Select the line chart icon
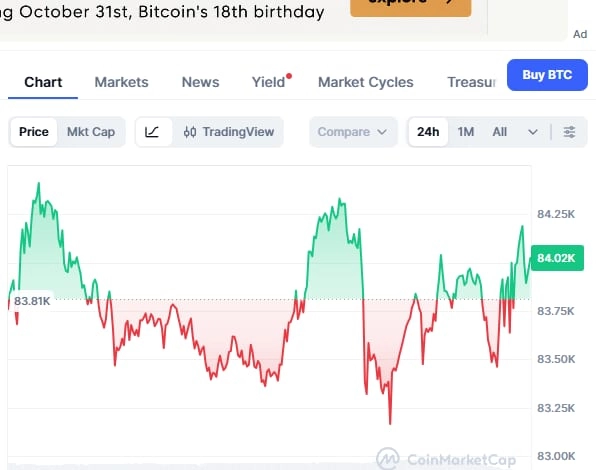 pos(152,132)
